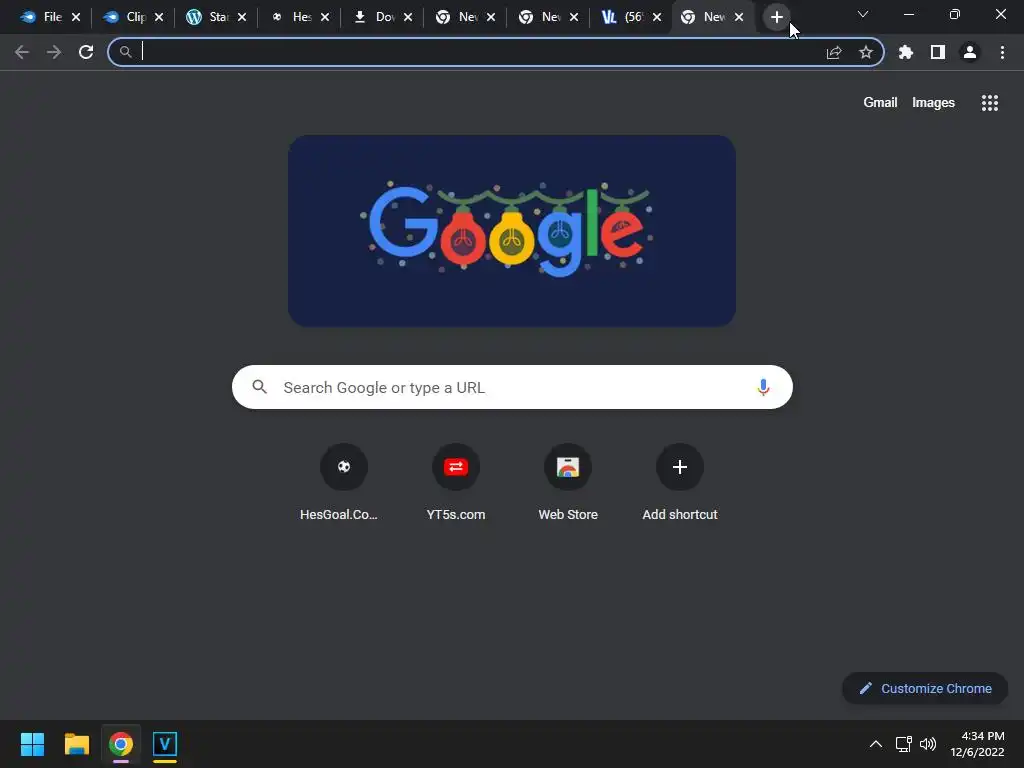Show hidden tray icons chevron
The width and height of the screenshot is (1024, 768).
point(876,744)
